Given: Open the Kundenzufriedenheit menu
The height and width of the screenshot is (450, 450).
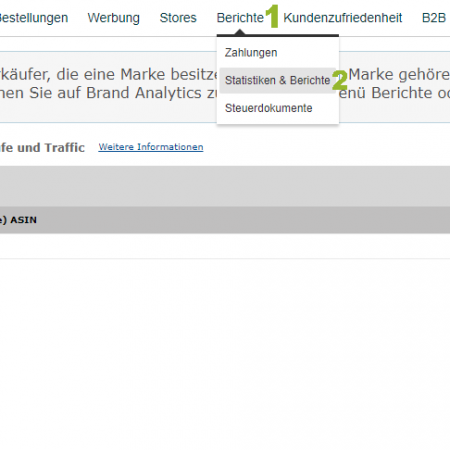Looking at the screenshot, I should tap(343, 18).
